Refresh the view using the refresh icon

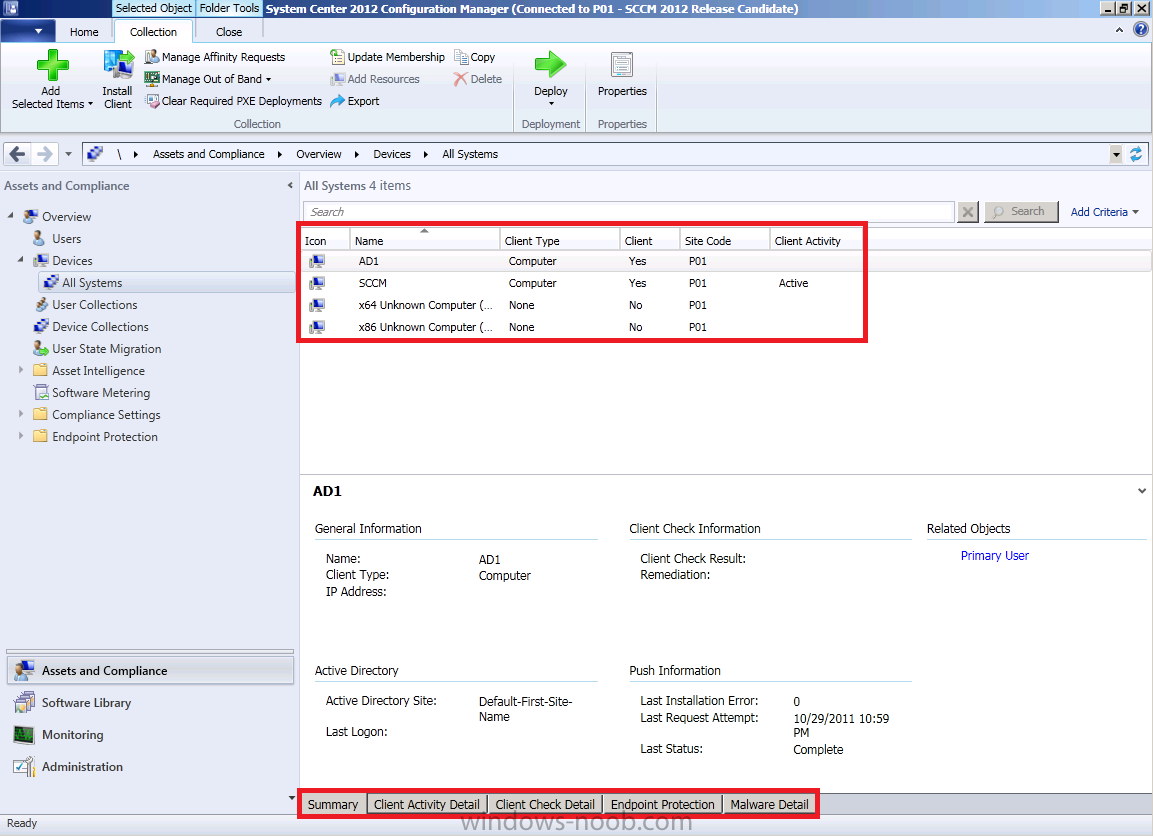(1136, 154)
